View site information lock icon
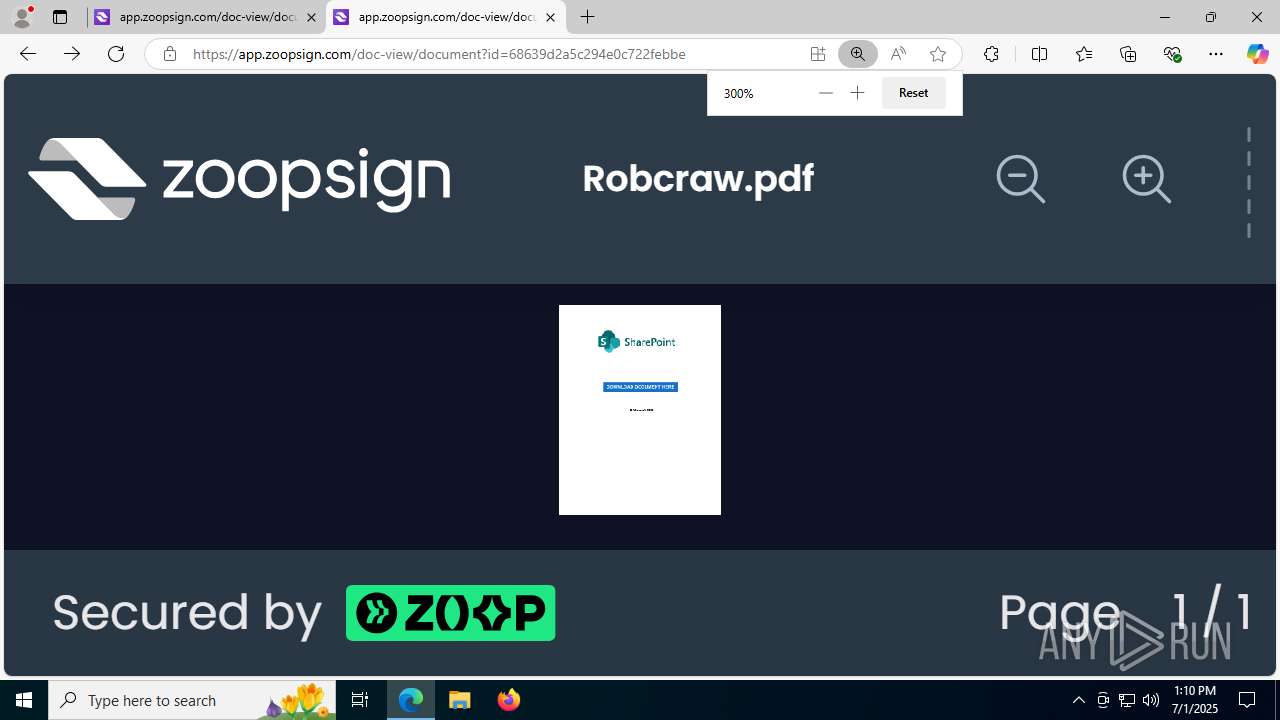Image resolution: width=1280 pixels, height=720 pixels. click(170, 54)
